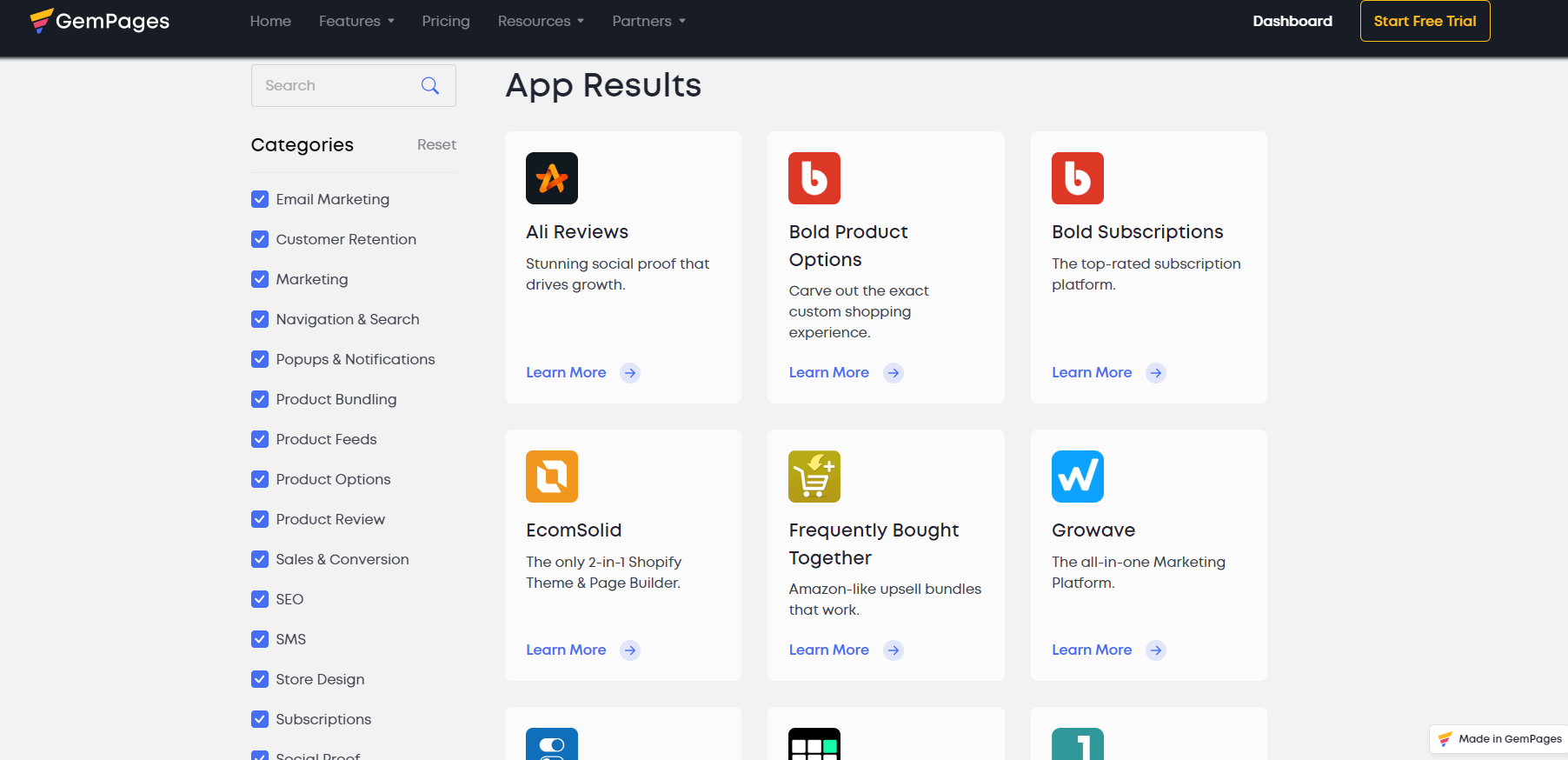Screen dimensions: 1568x760
Task: Toggle the Marketing category checkbox
Action: tap(260, 279)
